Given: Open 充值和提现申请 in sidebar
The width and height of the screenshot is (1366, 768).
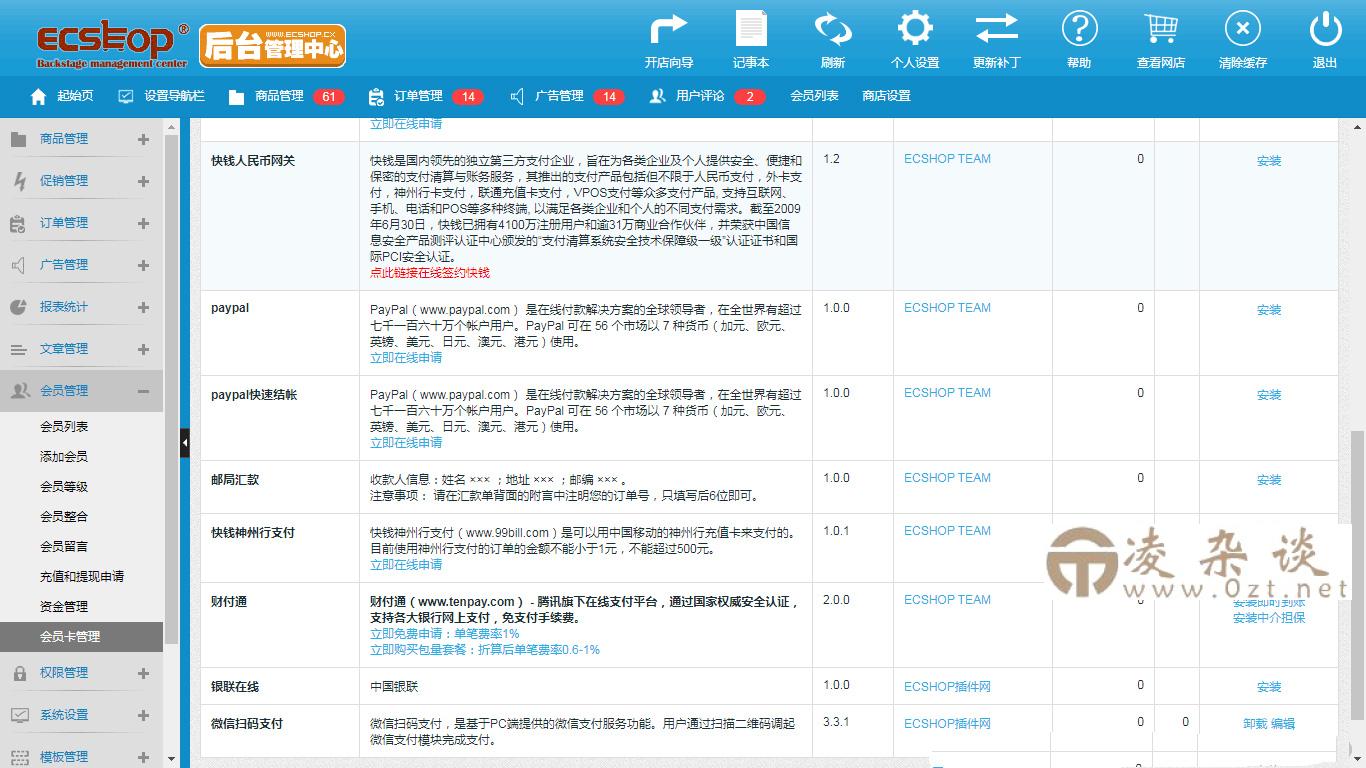Looking at the screenshot, I should click(82, 577).
